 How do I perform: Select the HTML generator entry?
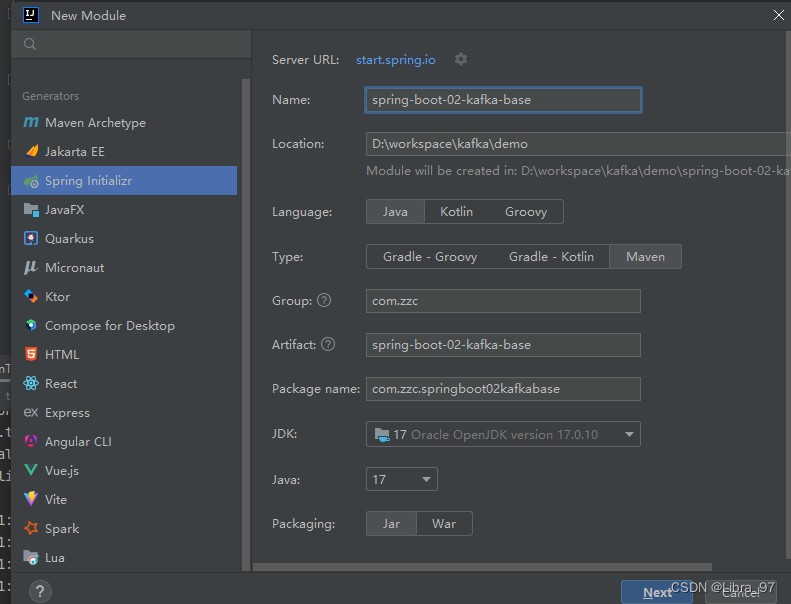[124, 354]
